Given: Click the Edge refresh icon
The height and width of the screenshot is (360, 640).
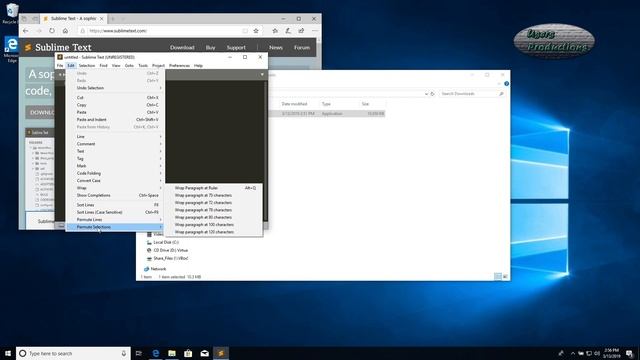Looking at the screenshot, I should (52, 31).
